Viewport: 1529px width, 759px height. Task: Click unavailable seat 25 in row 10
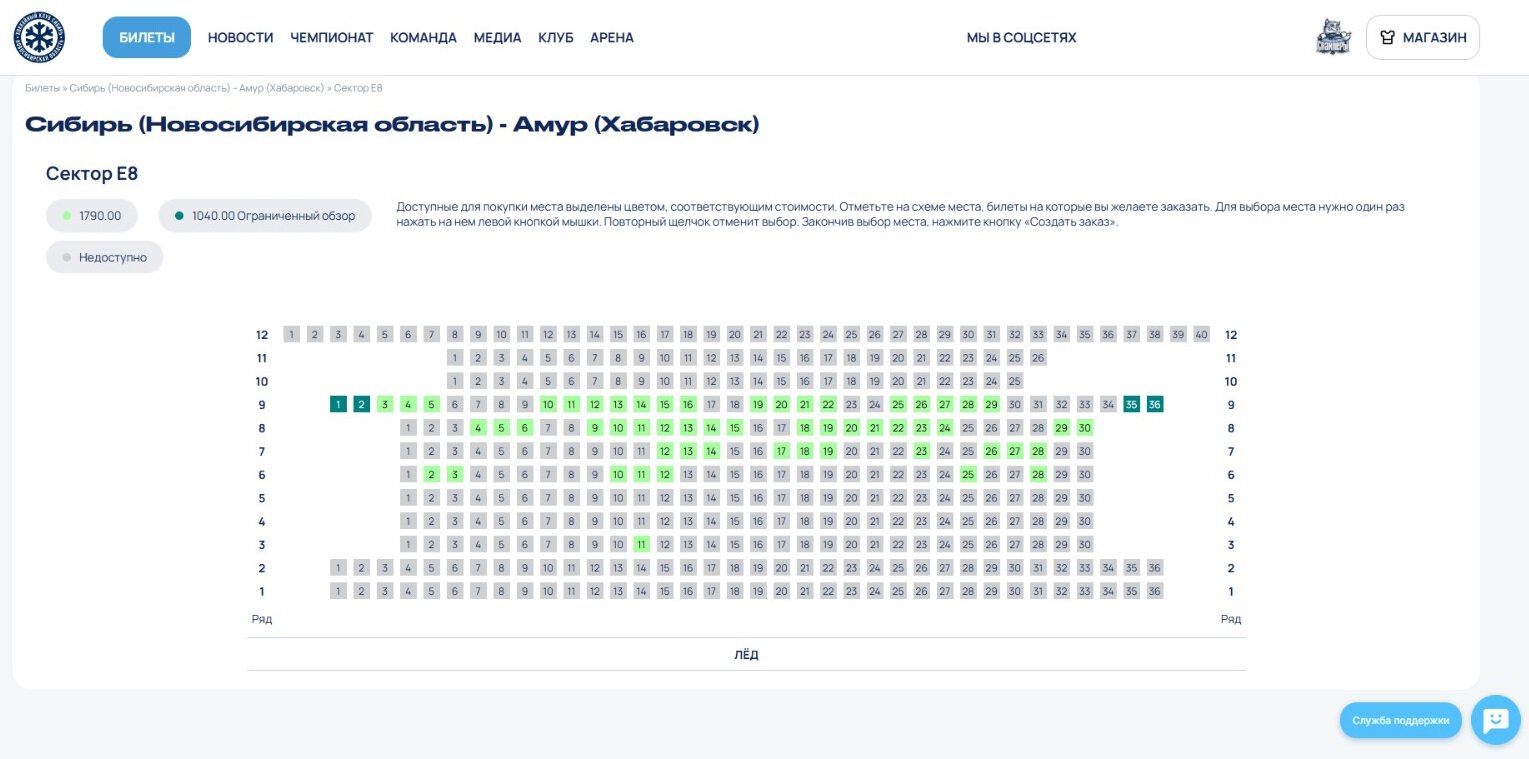(x=1015, y=382)
